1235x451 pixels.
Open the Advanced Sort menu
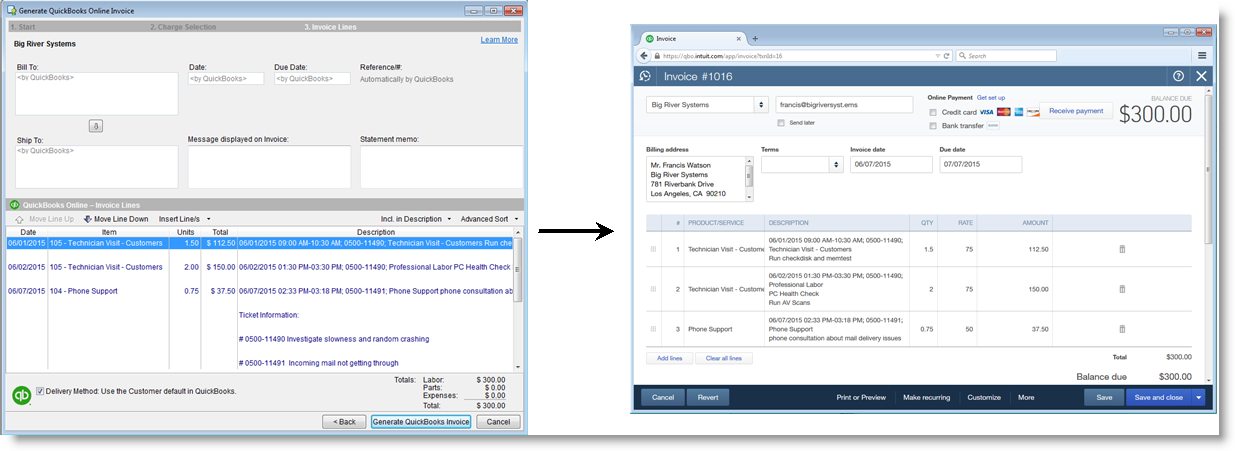click(488, 219)
